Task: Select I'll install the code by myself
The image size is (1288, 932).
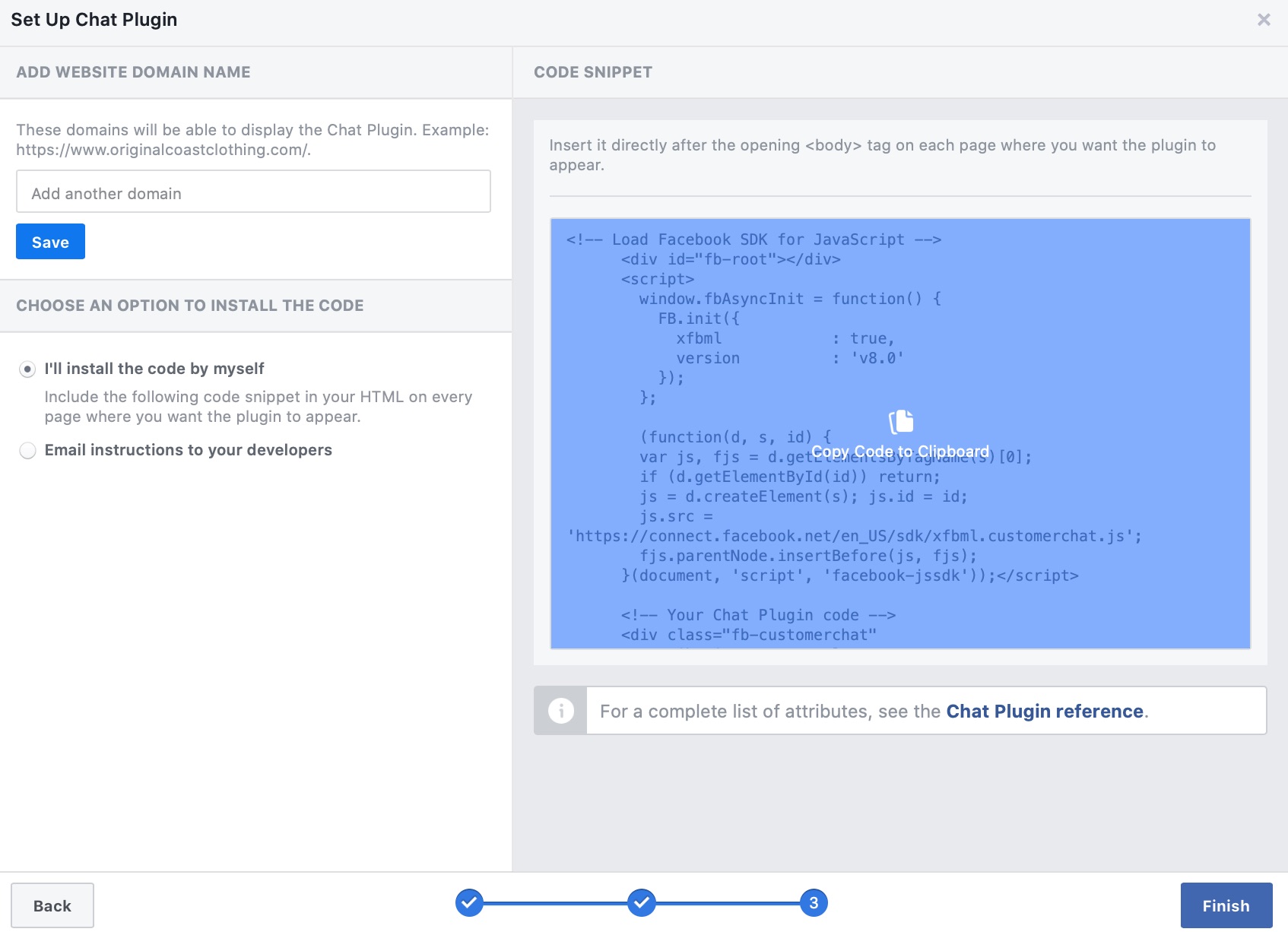Action: (x=27, y=369)
